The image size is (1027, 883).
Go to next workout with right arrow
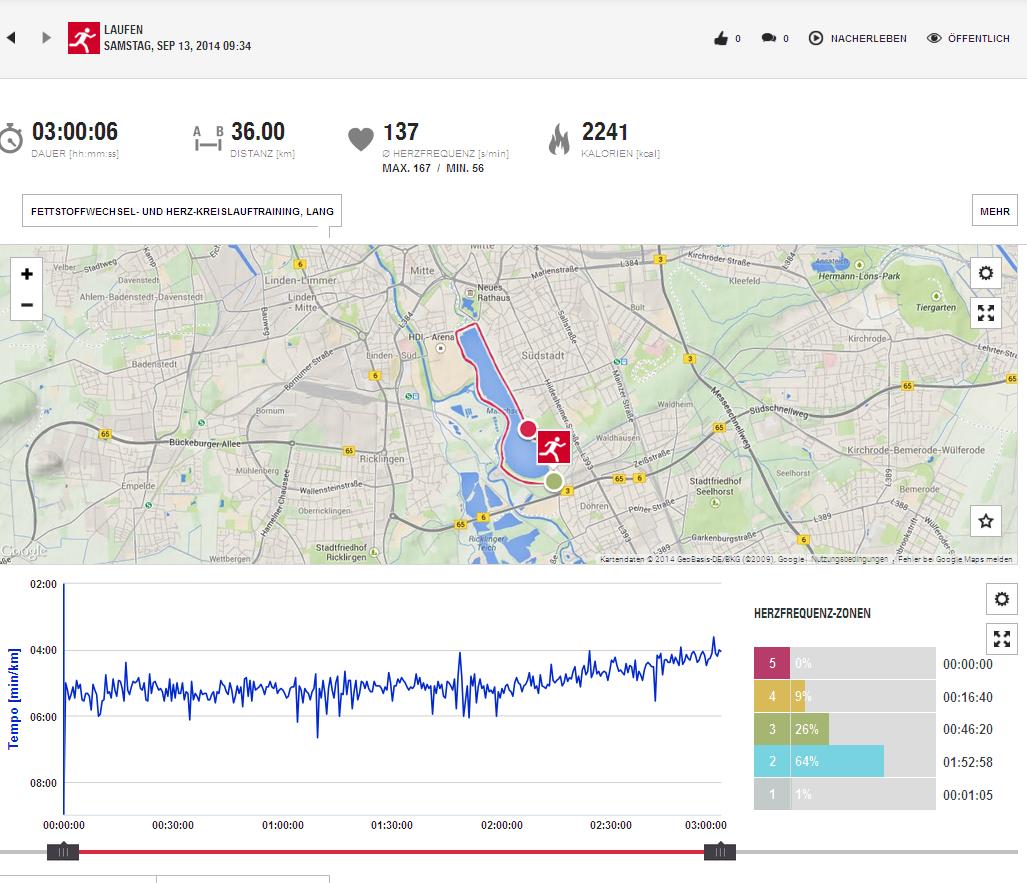pos(46,38)
